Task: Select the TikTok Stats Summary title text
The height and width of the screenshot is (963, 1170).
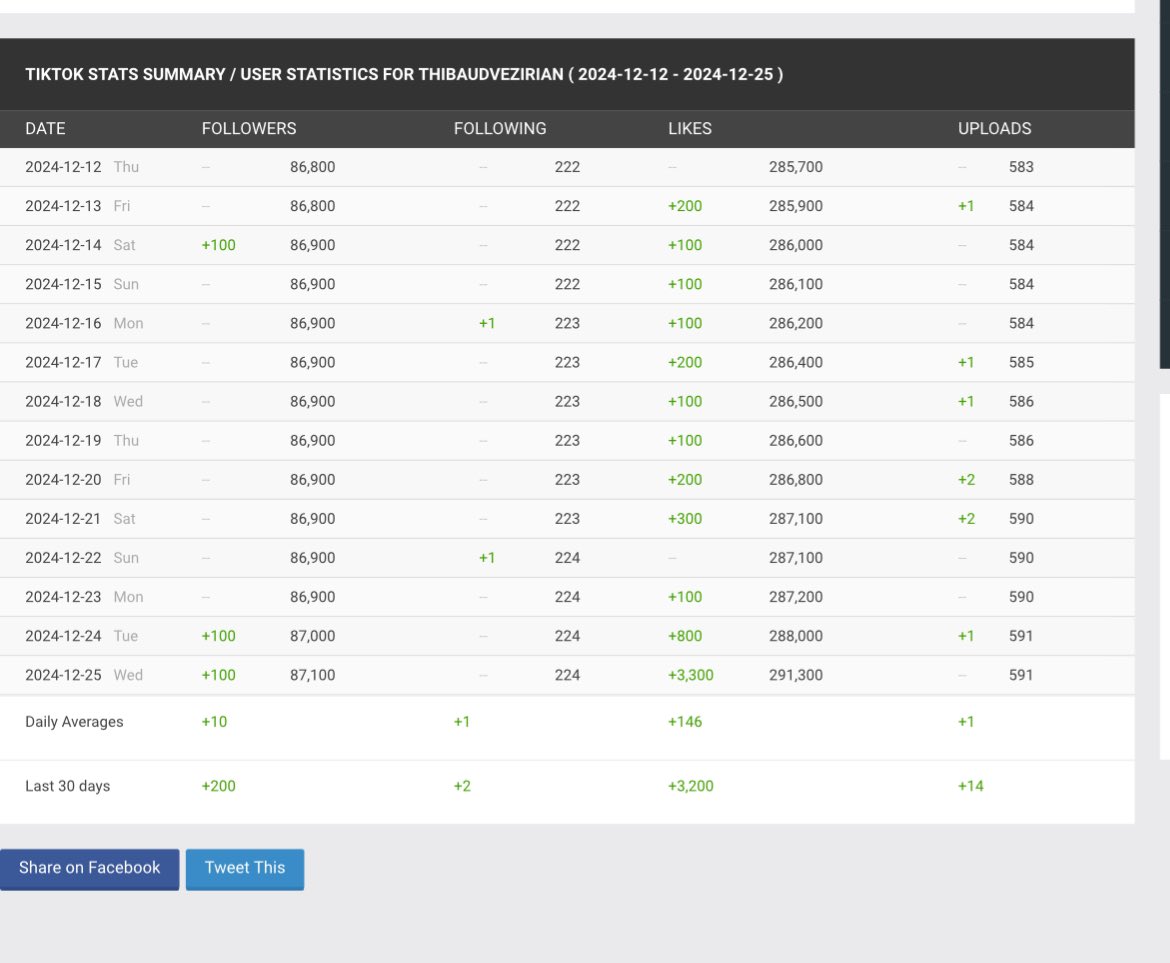Action: [404, 75]
